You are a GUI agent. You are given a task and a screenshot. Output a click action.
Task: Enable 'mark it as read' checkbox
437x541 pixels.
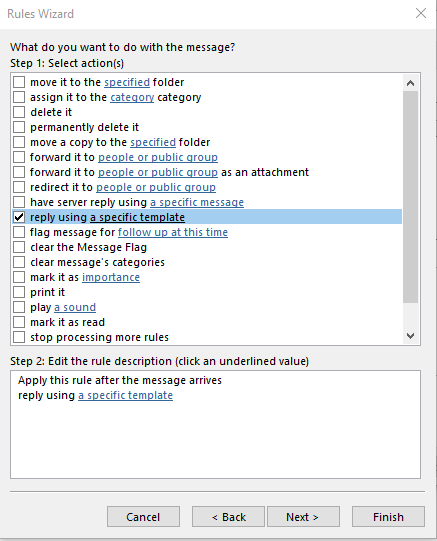19,322
